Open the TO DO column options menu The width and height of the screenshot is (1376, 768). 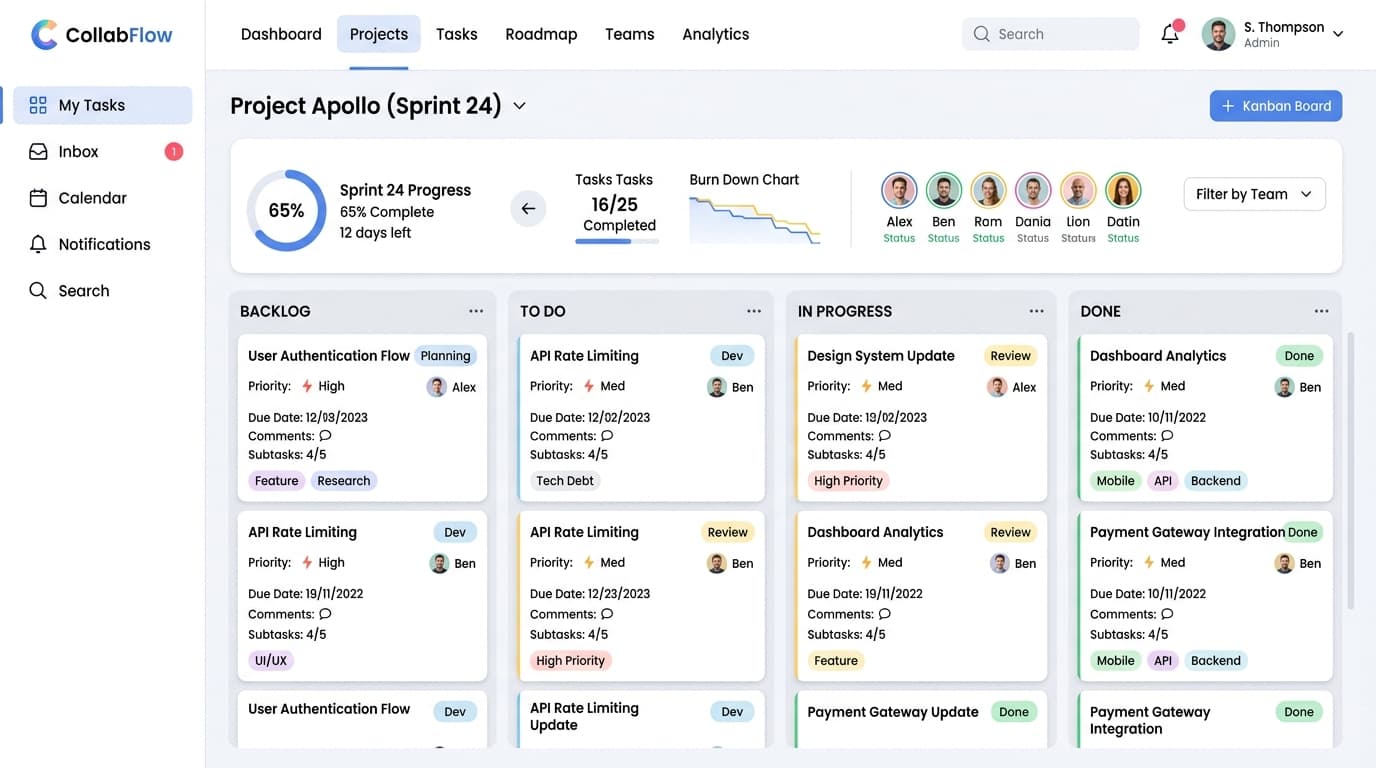click(754, 311)
